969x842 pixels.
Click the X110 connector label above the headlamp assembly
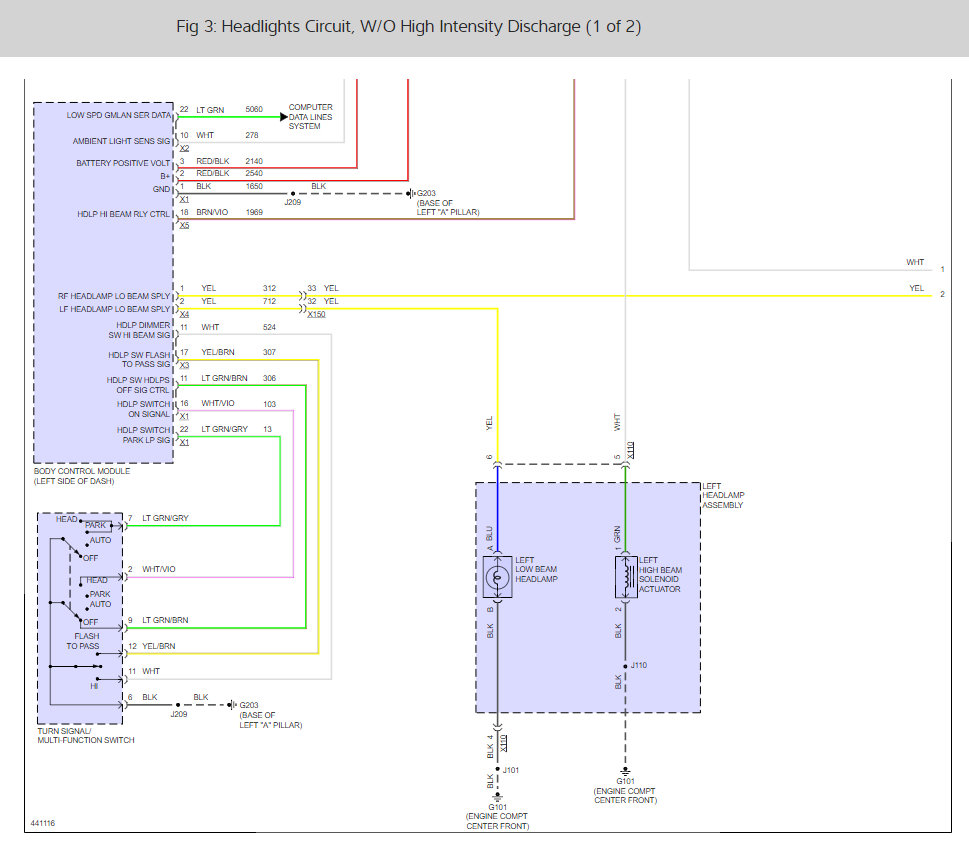tap(630, 450)
